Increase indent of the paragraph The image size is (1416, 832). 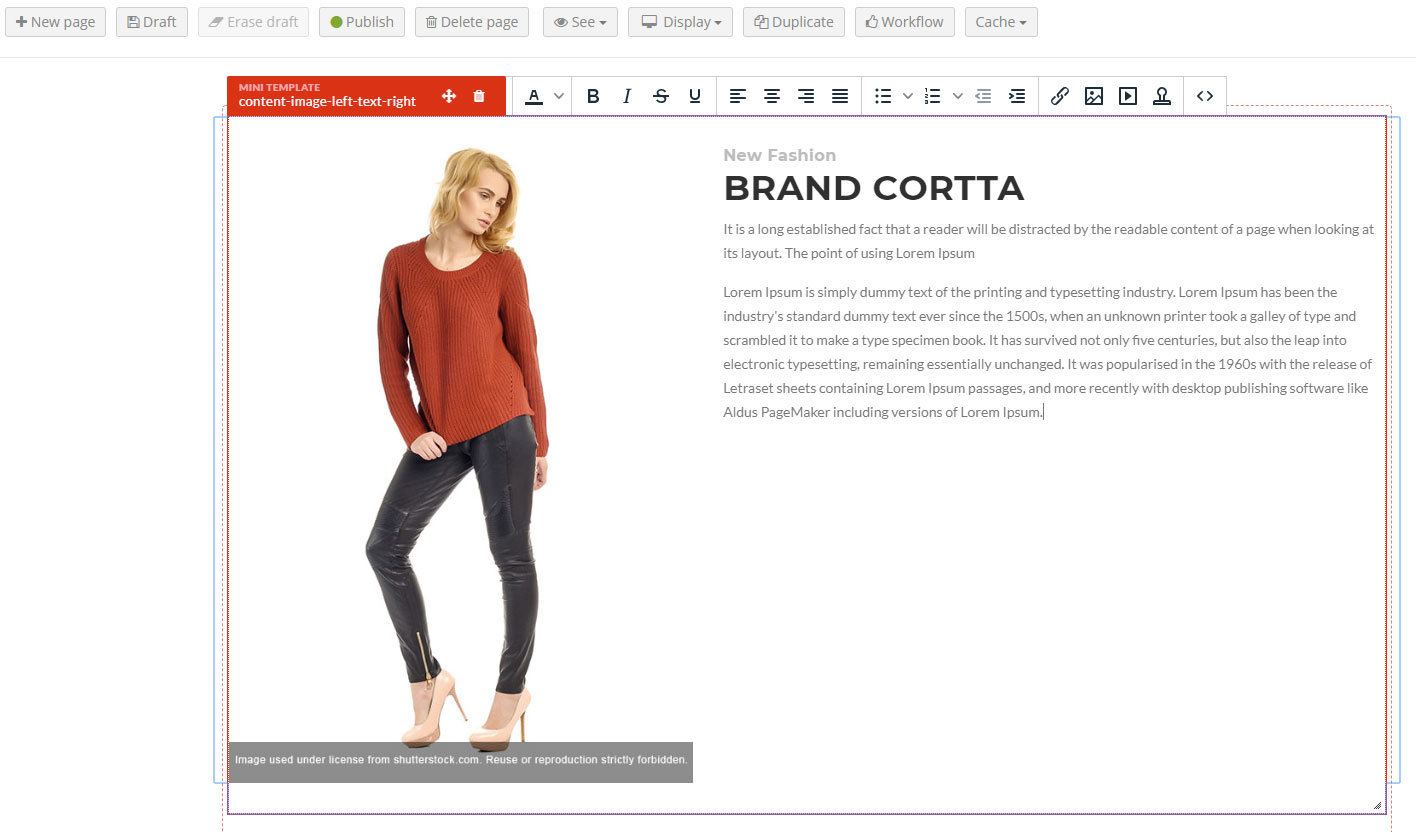coord(1017,96)
